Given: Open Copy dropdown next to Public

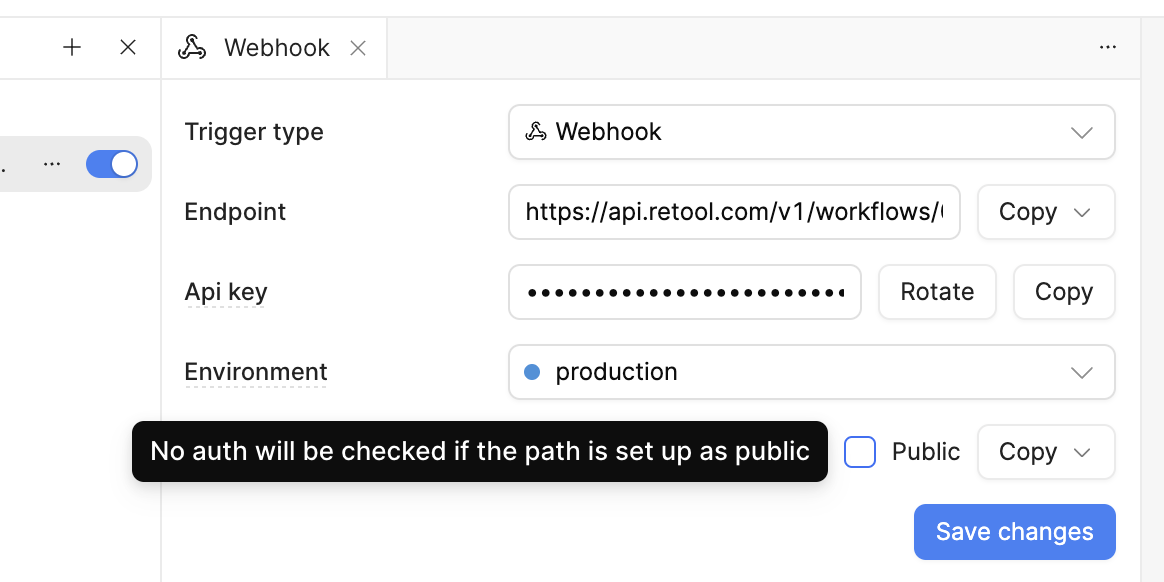Looking at the screenshot, I should click(1046, 451).
